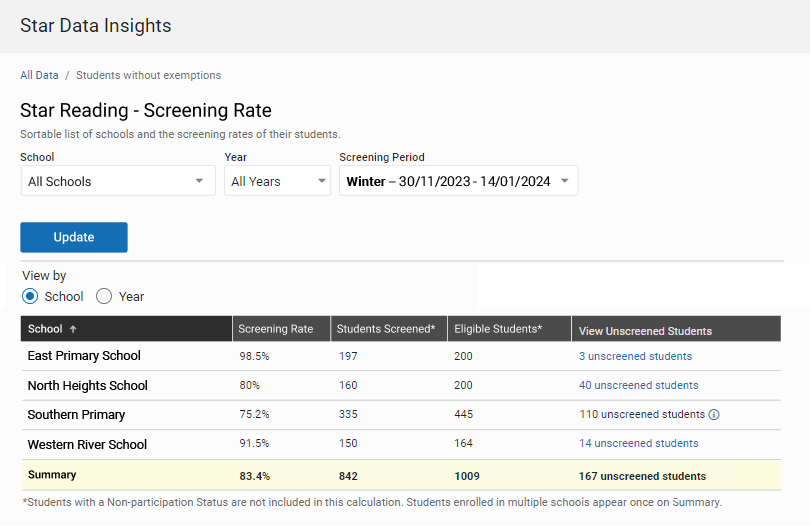Screen dimensions: 810x528
Task: Select Southern Primary row name
Action: coord(76,415)
